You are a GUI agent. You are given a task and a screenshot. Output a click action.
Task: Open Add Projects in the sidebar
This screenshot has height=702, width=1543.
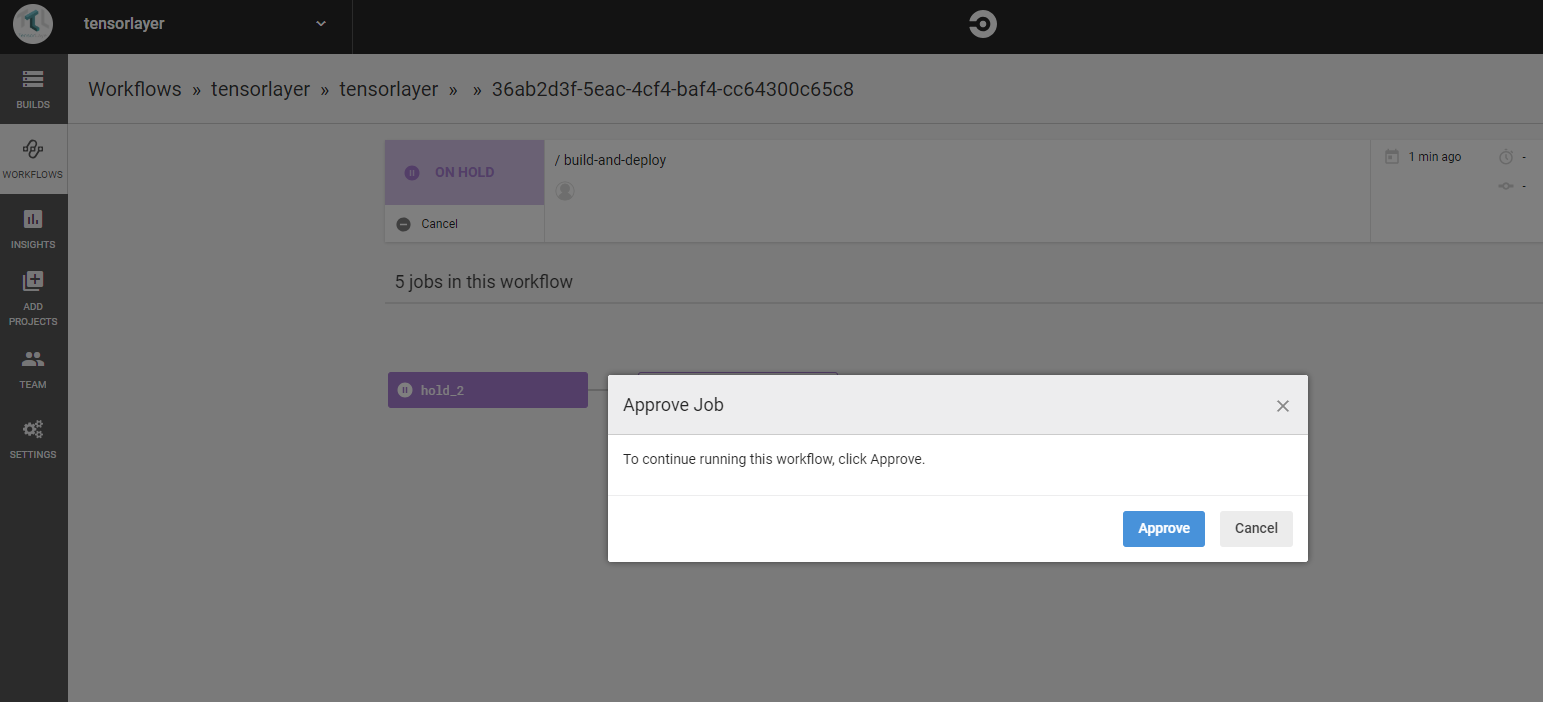pyautogui.click(x=33, y=298)
